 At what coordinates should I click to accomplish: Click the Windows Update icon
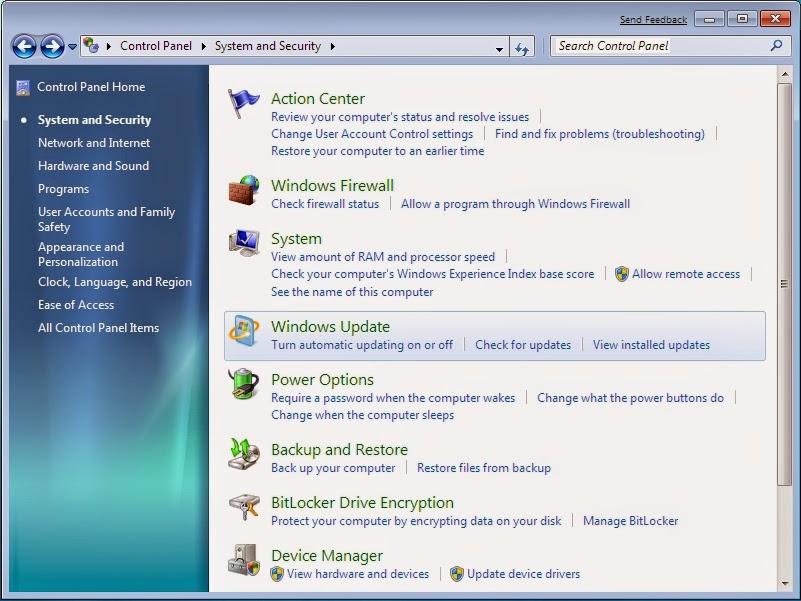(x=243, y=331)
